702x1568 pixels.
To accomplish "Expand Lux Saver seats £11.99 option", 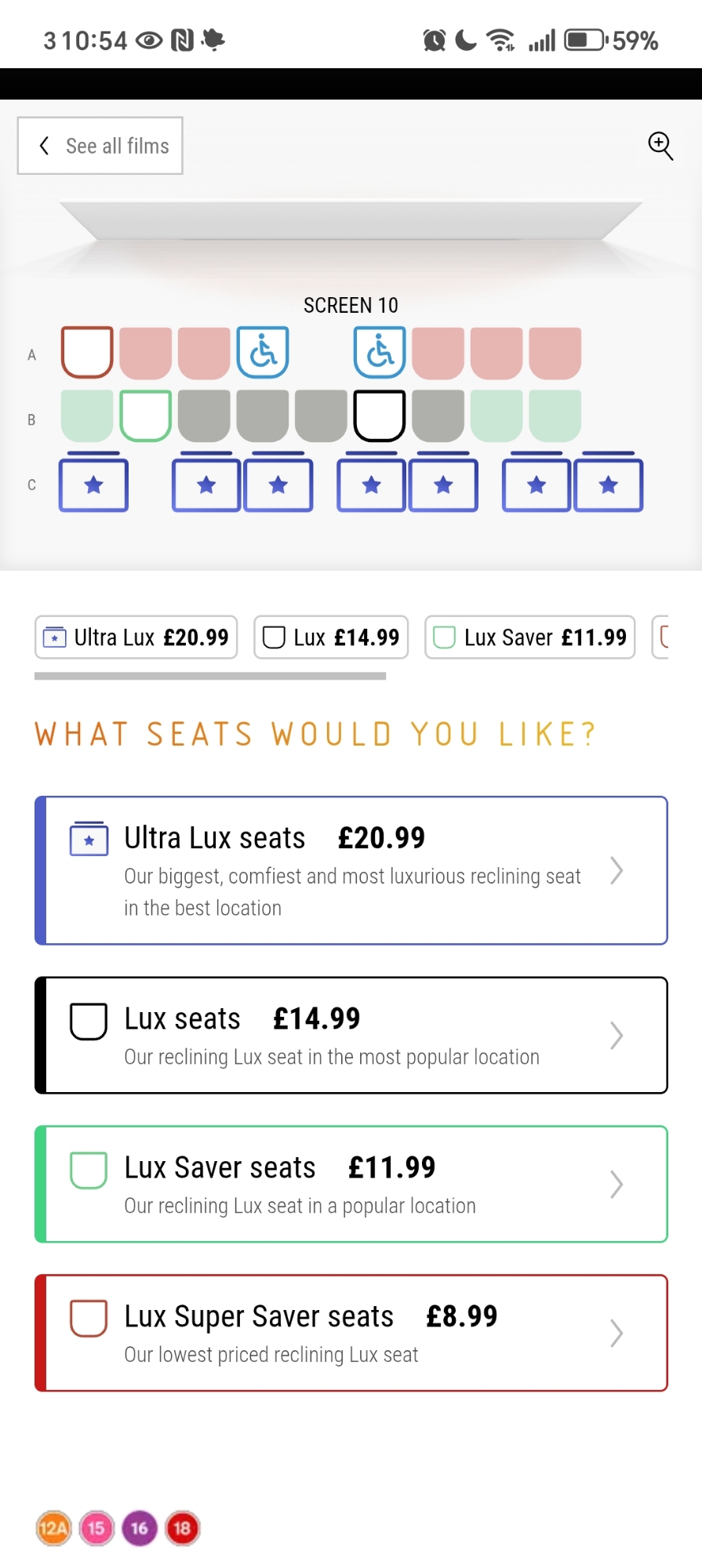I will (351, 1184).
